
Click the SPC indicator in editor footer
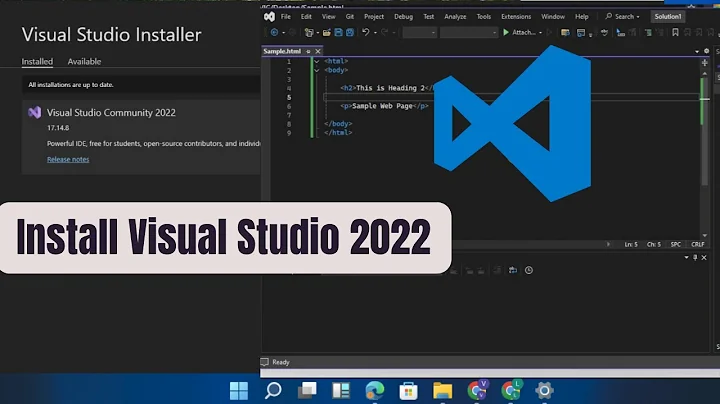point(675,244)
